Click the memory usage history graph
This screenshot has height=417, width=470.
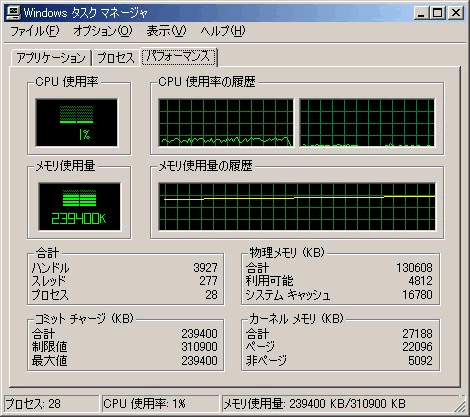(297, 206)
